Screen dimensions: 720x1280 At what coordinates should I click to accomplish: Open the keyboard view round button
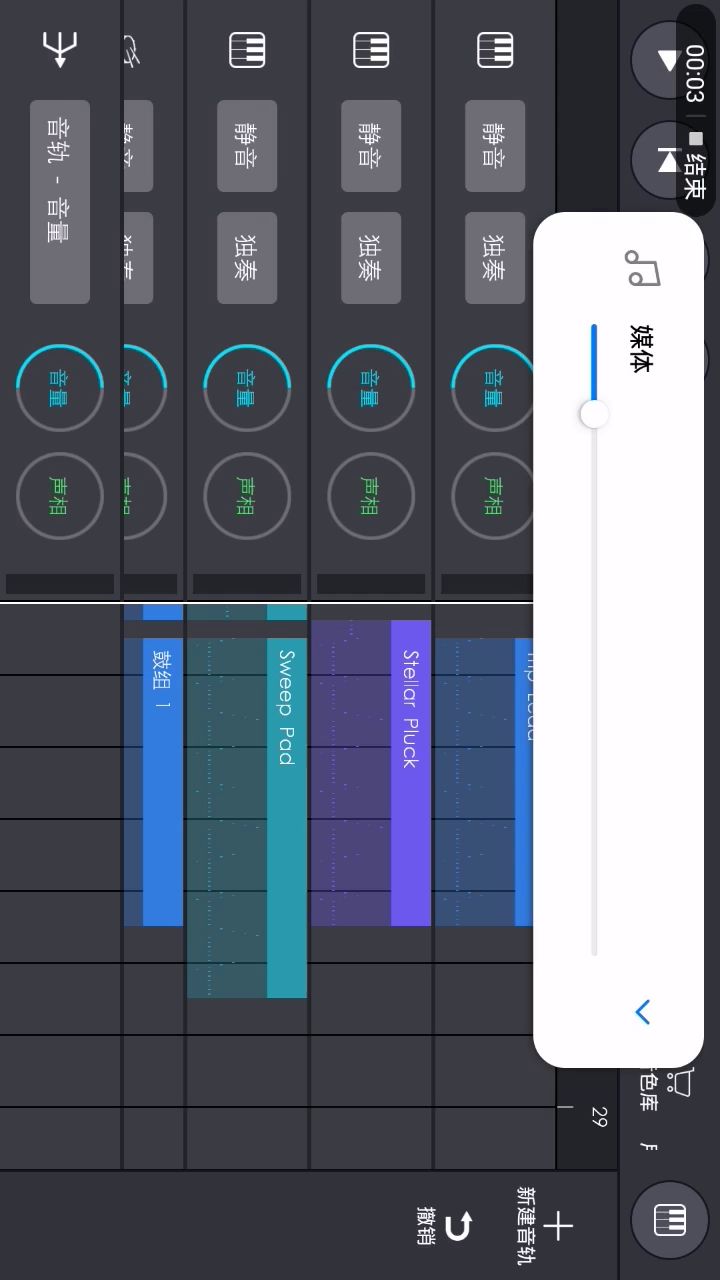click(x=669, y=1220)
